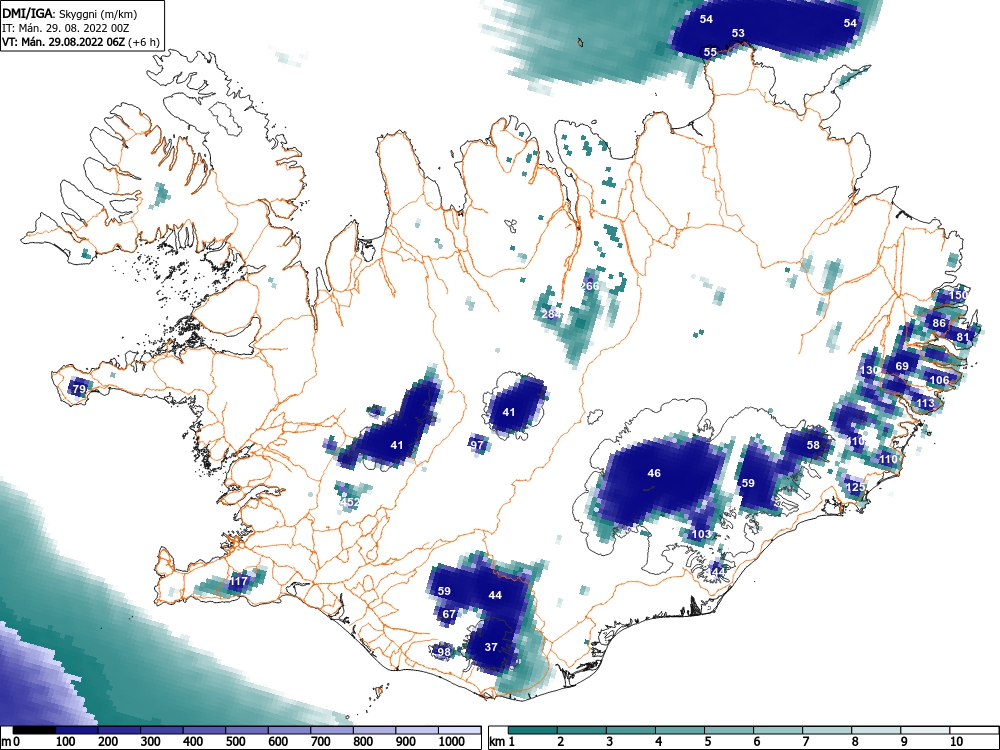Image resolution: width=1000 pixels, height=750 pixels.
Task: Click the '10' label on the km legend
Action: (955, 742)
